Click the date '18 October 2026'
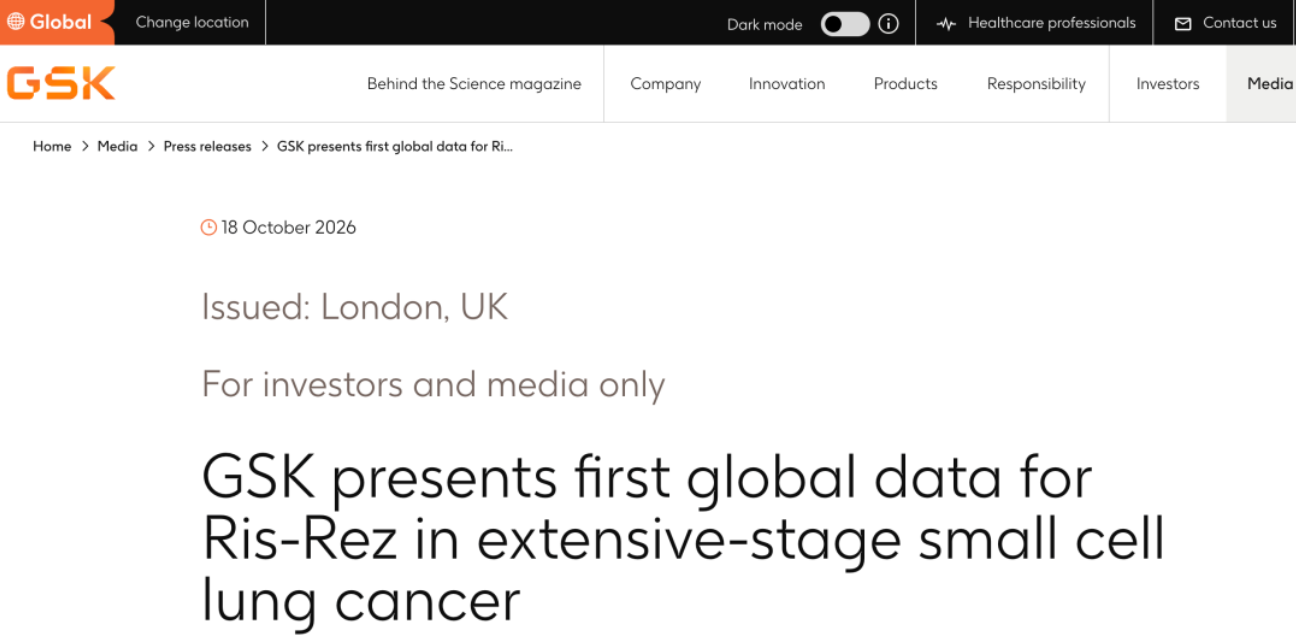This screenshot has height=644, width=1296. coord(289,227)
